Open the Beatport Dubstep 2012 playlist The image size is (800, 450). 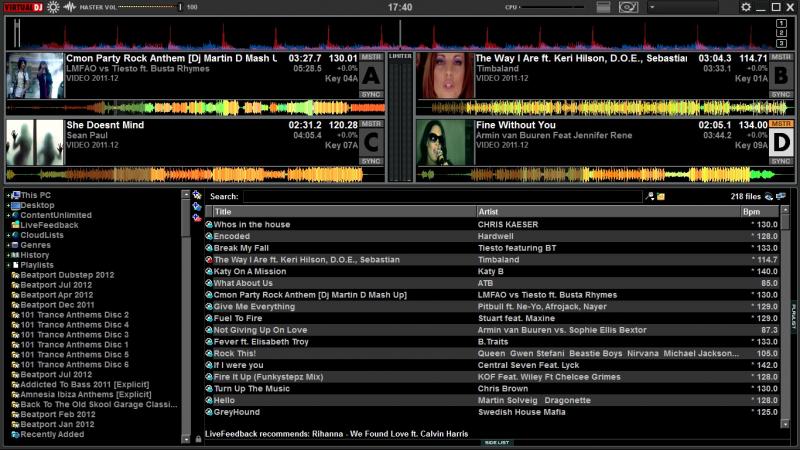point(67,275)
